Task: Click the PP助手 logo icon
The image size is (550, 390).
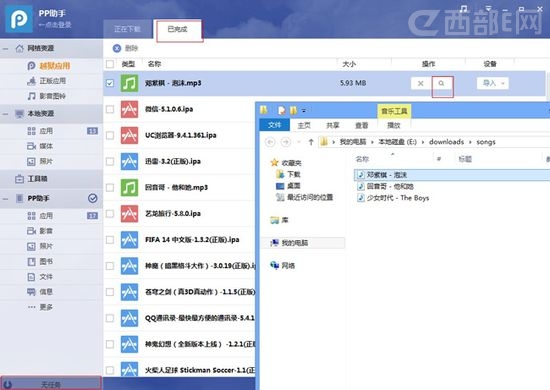Action: pyautogui.click(x=19, y=18)
